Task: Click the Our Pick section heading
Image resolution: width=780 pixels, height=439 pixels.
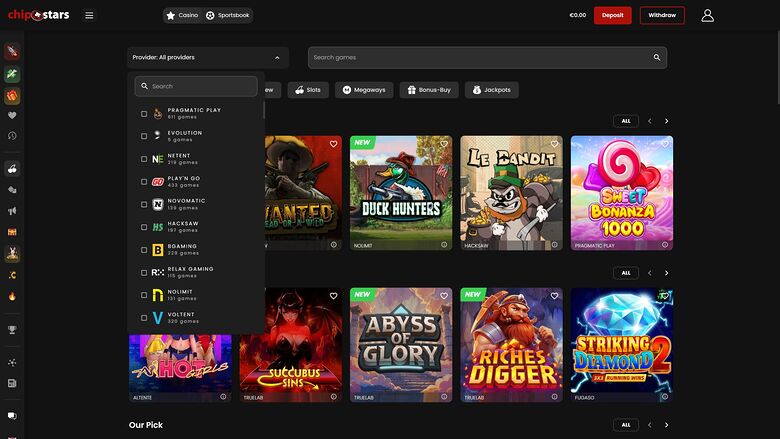Action: (x=146, y=425)
